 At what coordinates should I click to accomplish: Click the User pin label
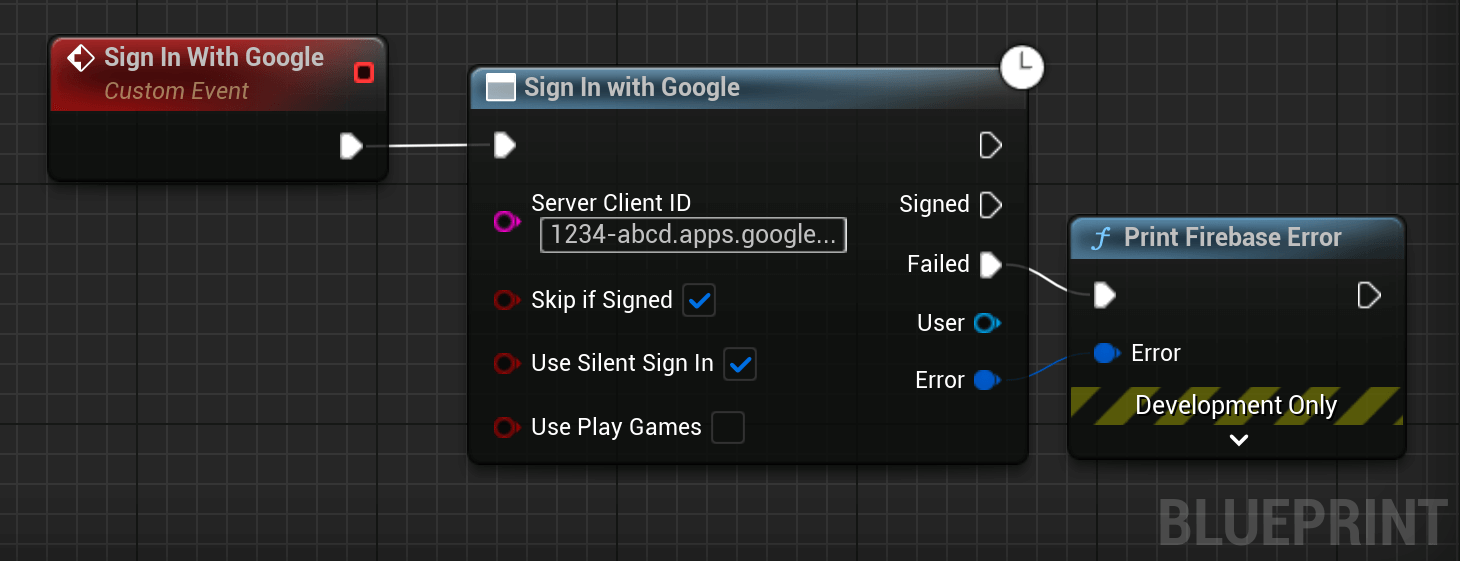click(941, 323)
